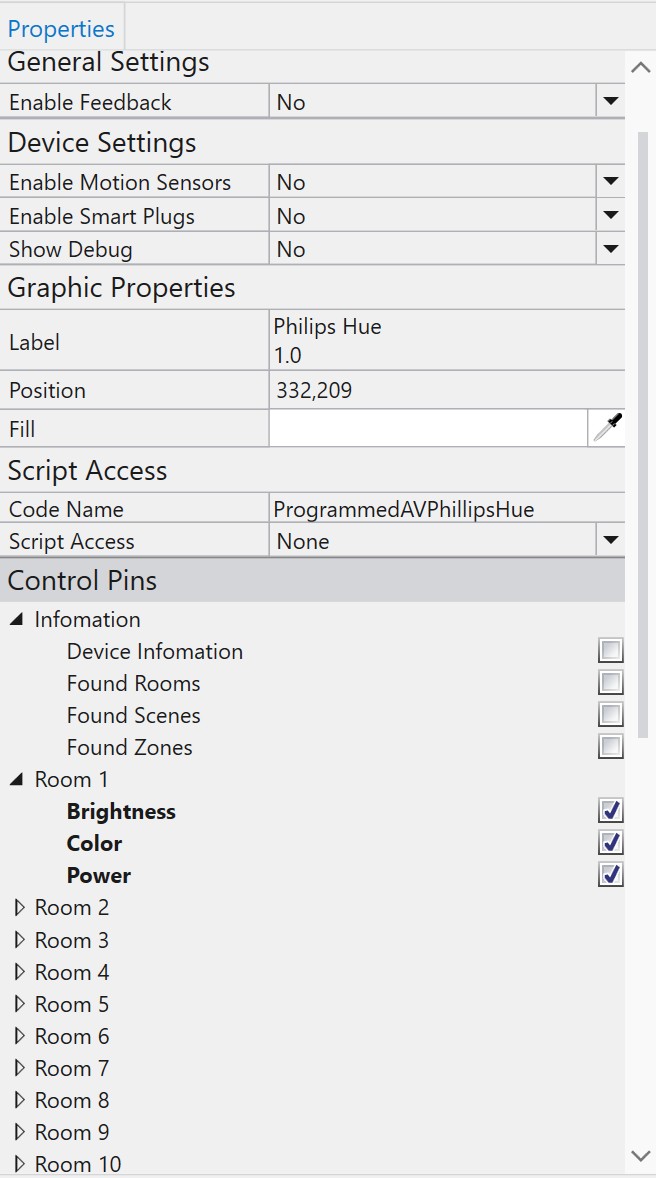Select the Brightness pin row label

coord(121,811)
